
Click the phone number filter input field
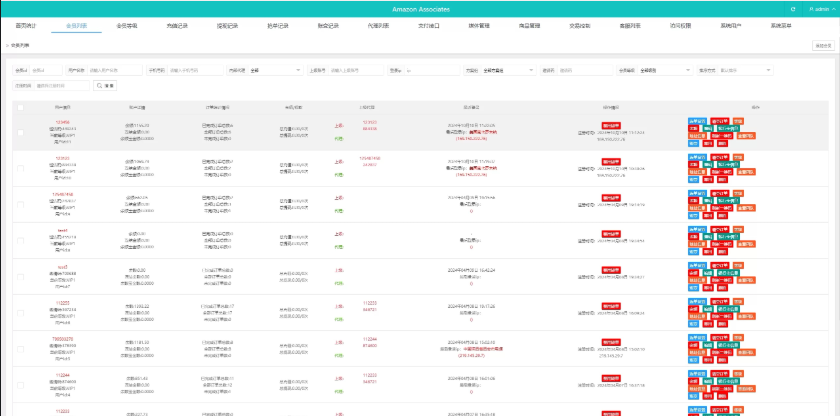(x=195, y=70)
